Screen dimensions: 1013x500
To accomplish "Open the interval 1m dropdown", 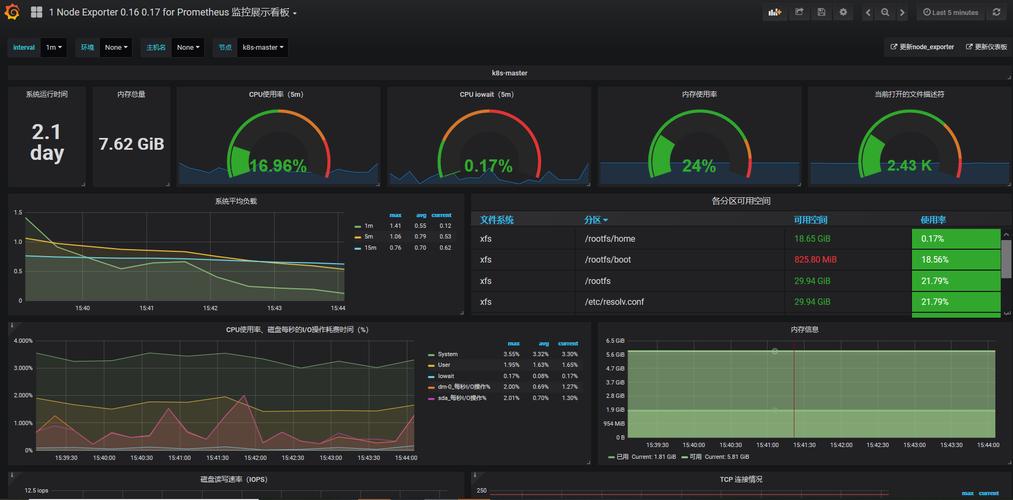I will point(54,47).
